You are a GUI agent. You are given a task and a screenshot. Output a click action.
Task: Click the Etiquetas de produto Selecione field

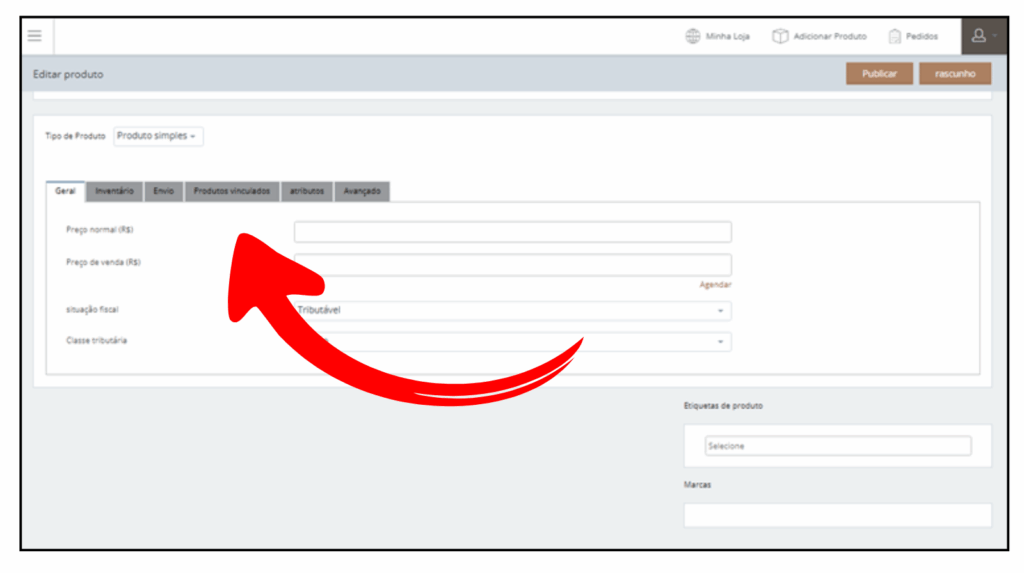(x=837, y=446)
